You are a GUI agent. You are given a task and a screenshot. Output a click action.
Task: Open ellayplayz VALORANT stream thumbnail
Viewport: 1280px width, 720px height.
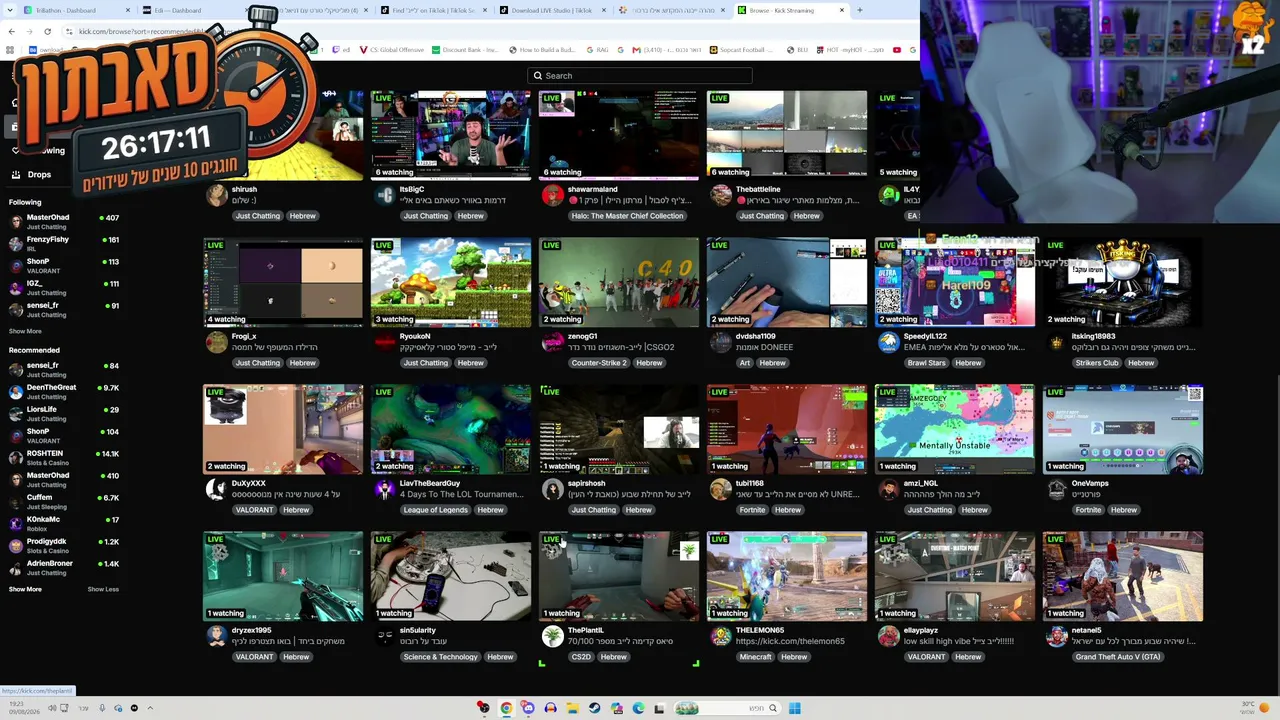[955, 577]
